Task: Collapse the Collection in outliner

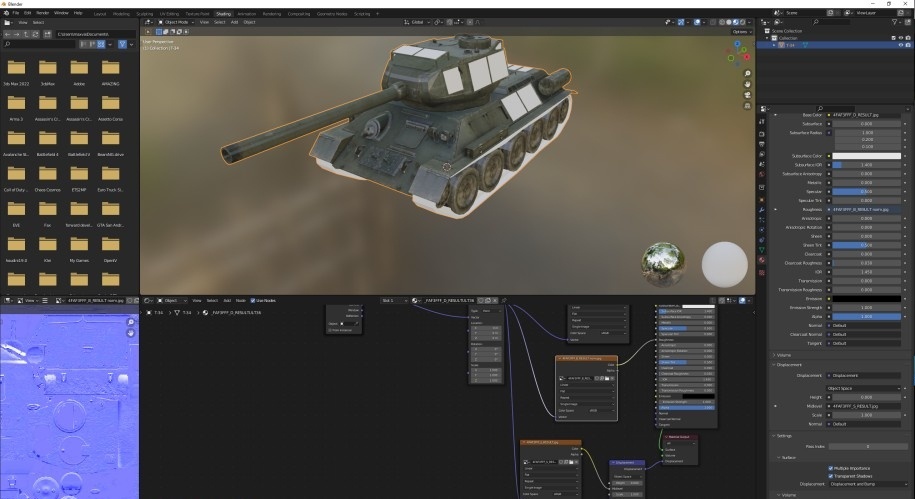Action: click(767, 38)
